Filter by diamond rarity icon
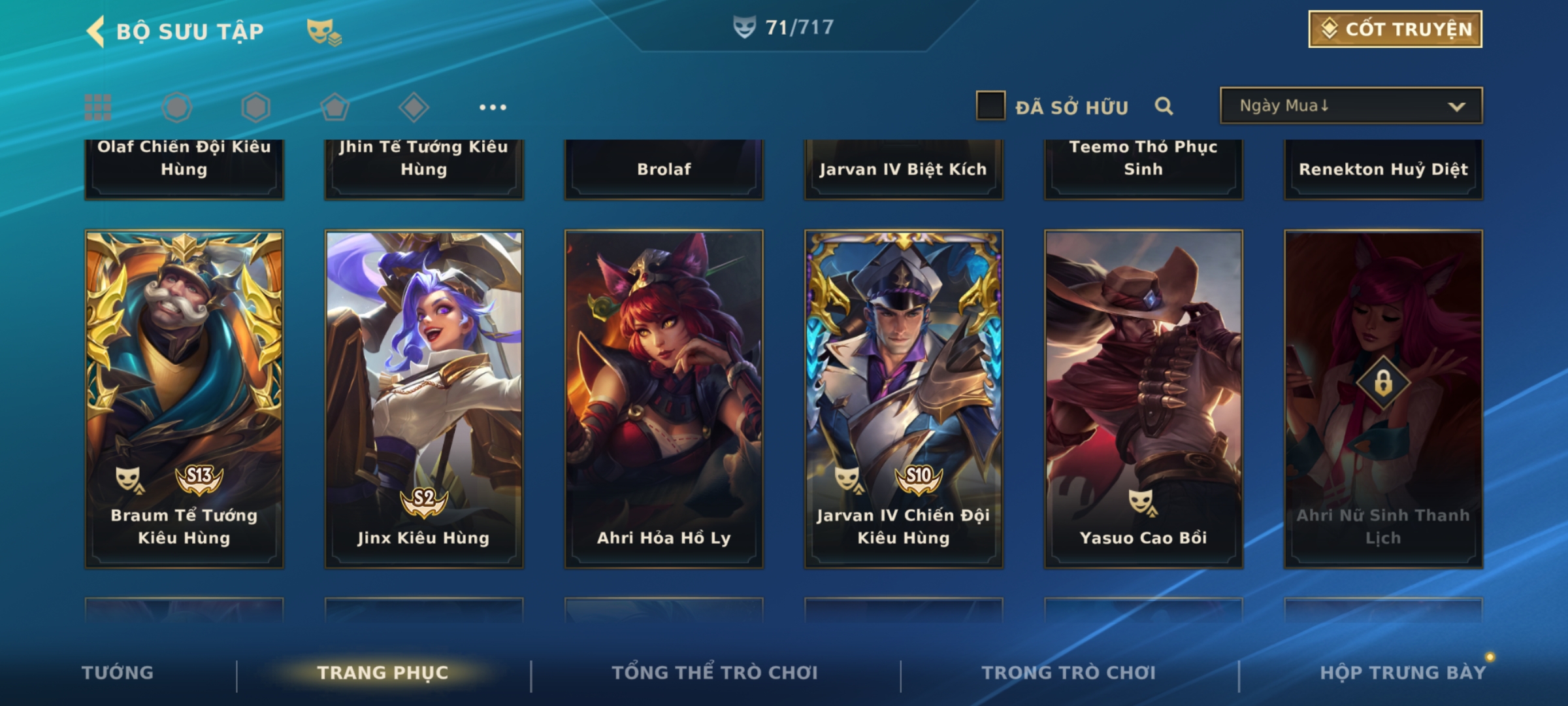Screen dimensions: 1568x706 point(414,107)
